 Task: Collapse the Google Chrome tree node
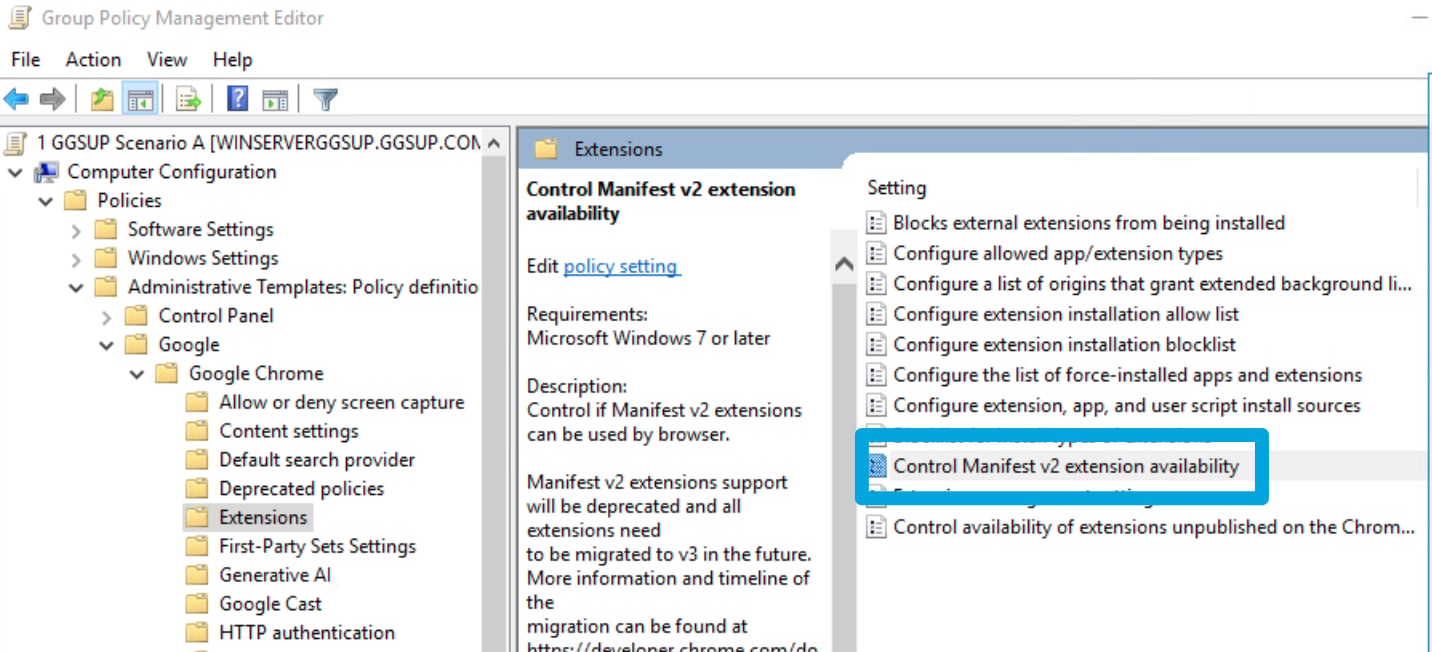[137, 375]
